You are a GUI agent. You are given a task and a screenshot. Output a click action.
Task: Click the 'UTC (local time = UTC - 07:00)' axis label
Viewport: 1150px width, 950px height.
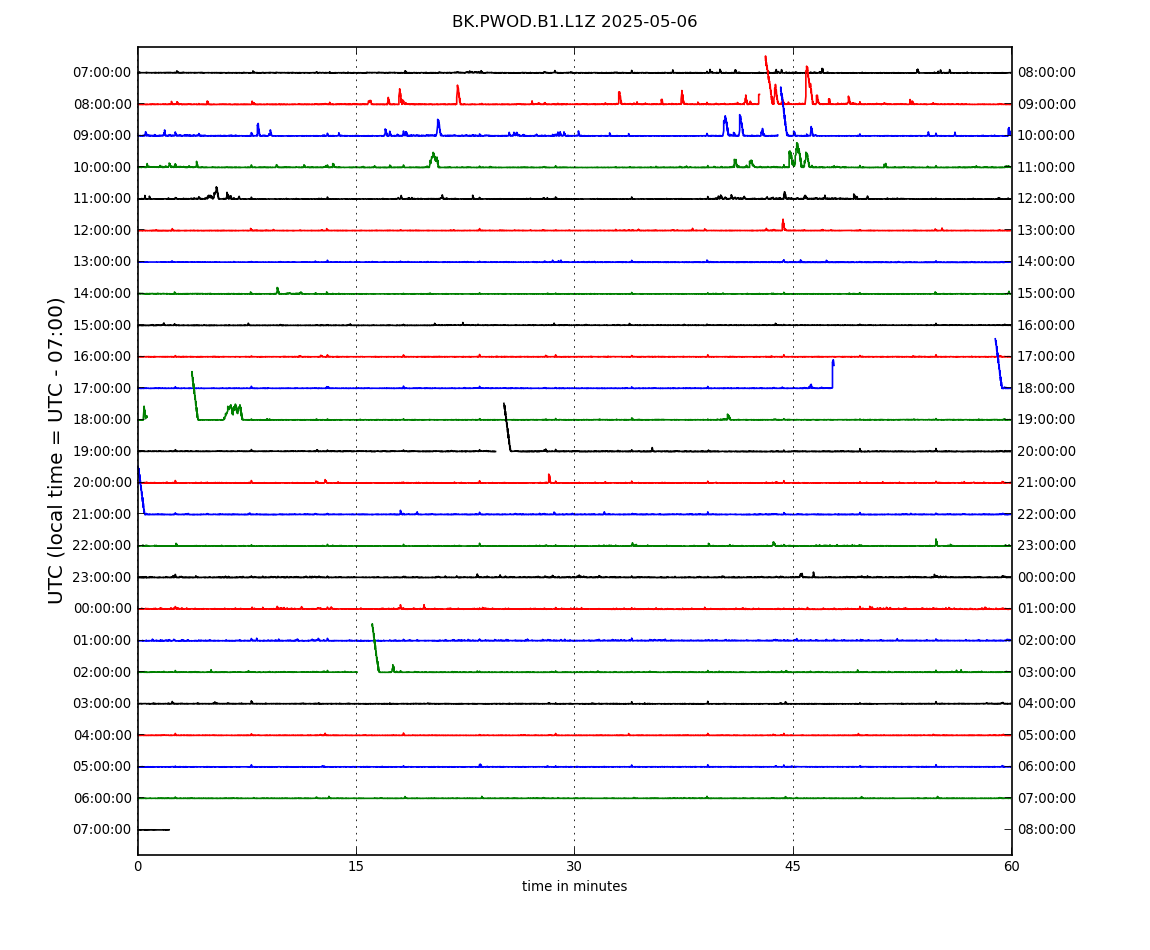coord(56,450)
